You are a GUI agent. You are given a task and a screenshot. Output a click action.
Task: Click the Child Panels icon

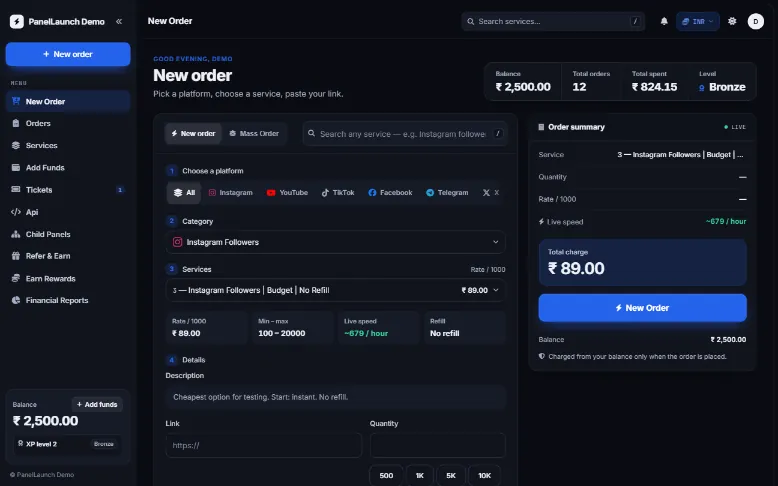tap(16, 234)
